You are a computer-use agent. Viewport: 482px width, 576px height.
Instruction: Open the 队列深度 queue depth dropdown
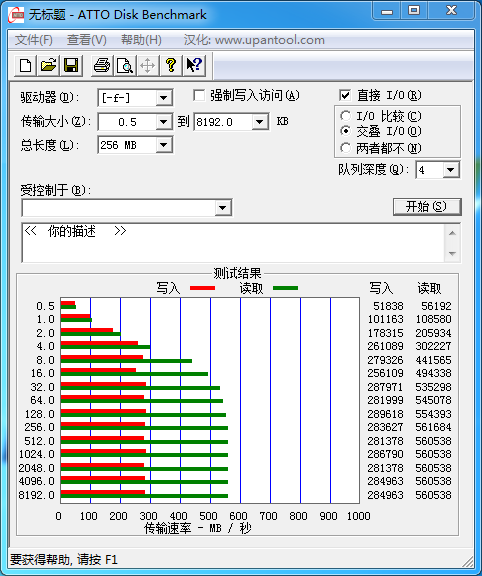click(450, 170)
